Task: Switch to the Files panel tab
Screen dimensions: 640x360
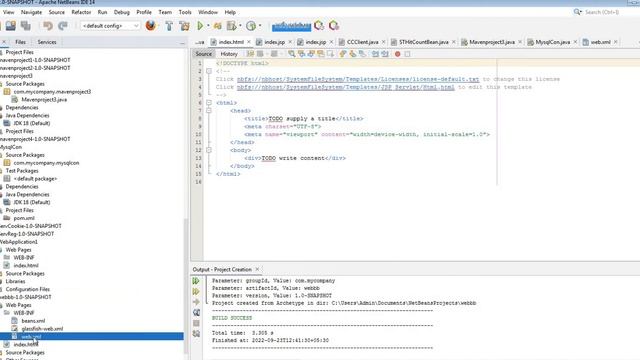Action: click(x=20, y=42)
